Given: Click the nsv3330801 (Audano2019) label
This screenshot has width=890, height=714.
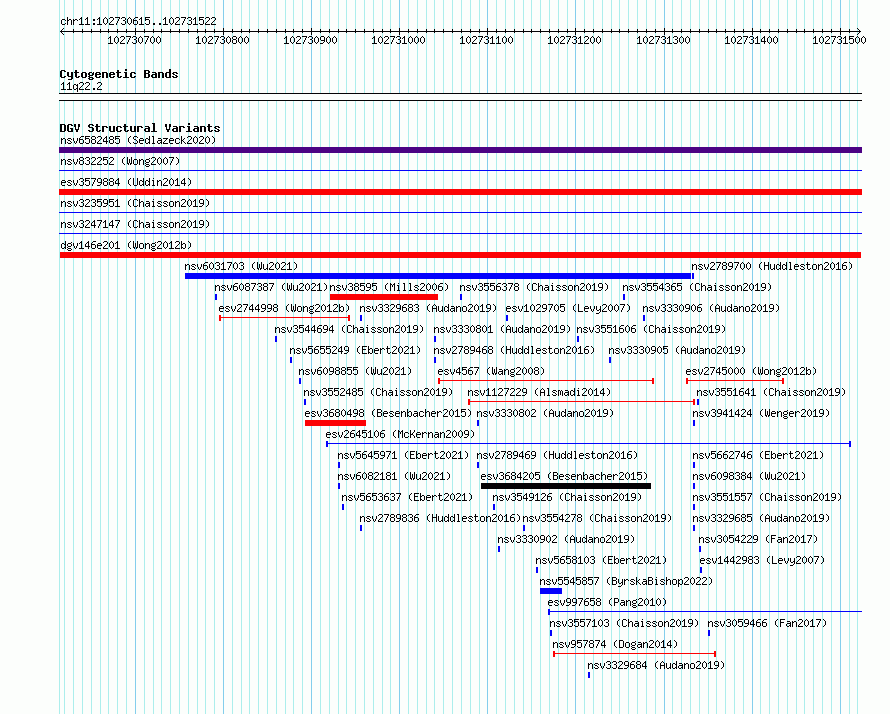Looking at the screenshot, I should pyautogui.click(x=502, y=329).
